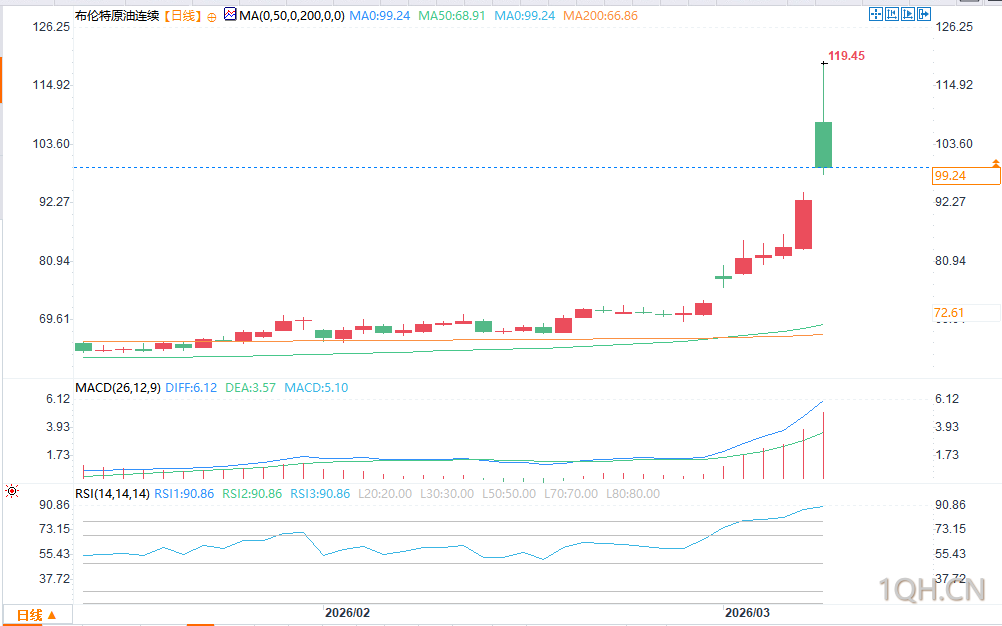
Task: Click the RSI(14,14,14) indicator label
Action: [x=112, y=494]
